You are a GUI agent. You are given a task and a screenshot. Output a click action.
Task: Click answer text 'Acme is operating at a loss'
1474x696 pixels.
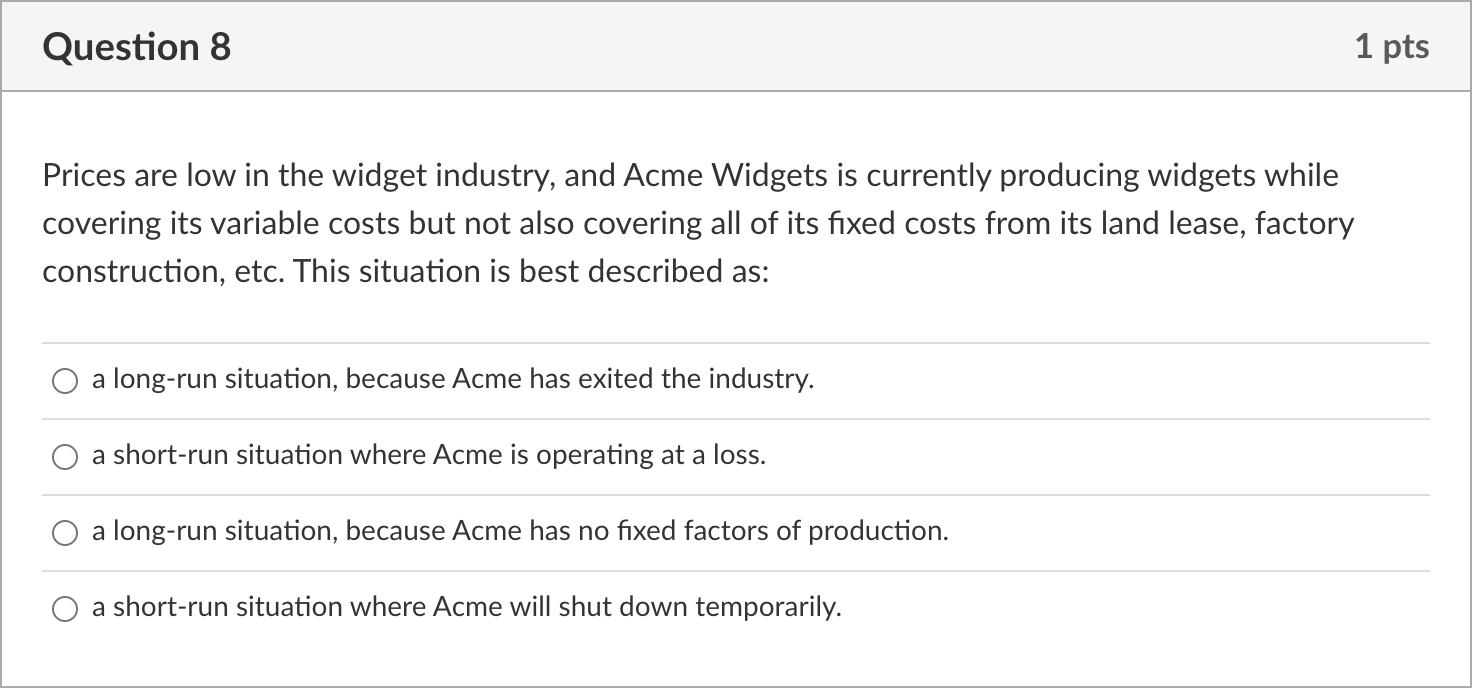tap(599, 456)
